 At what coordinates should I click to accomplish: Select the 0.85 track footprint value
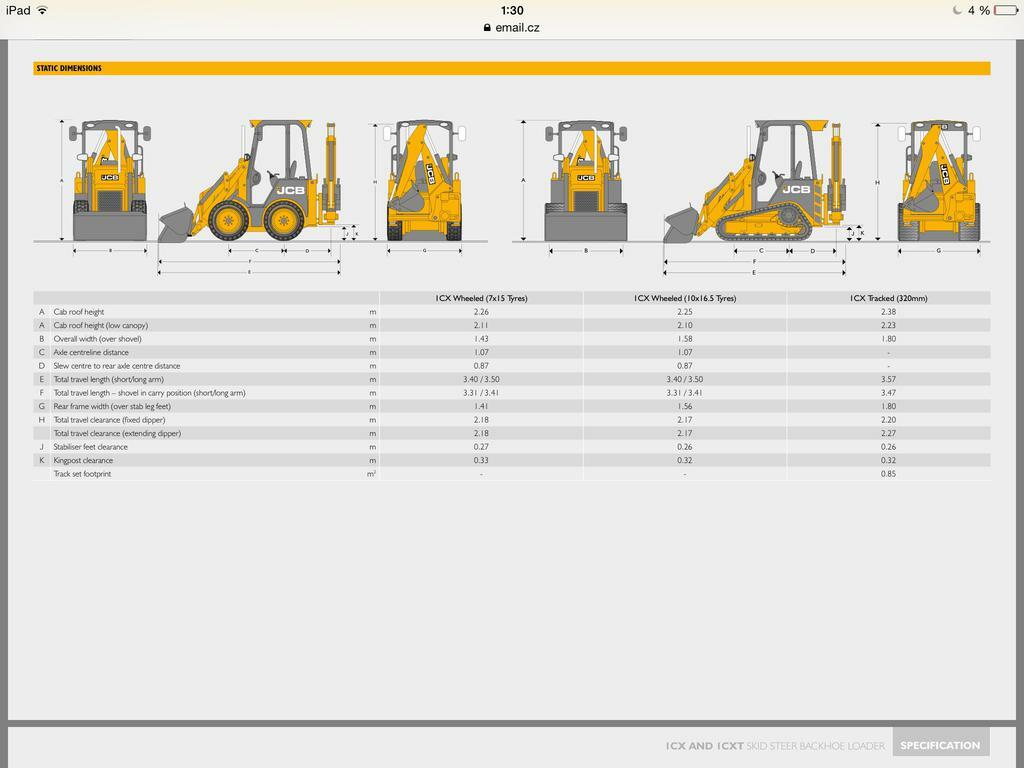coord(888,474)
